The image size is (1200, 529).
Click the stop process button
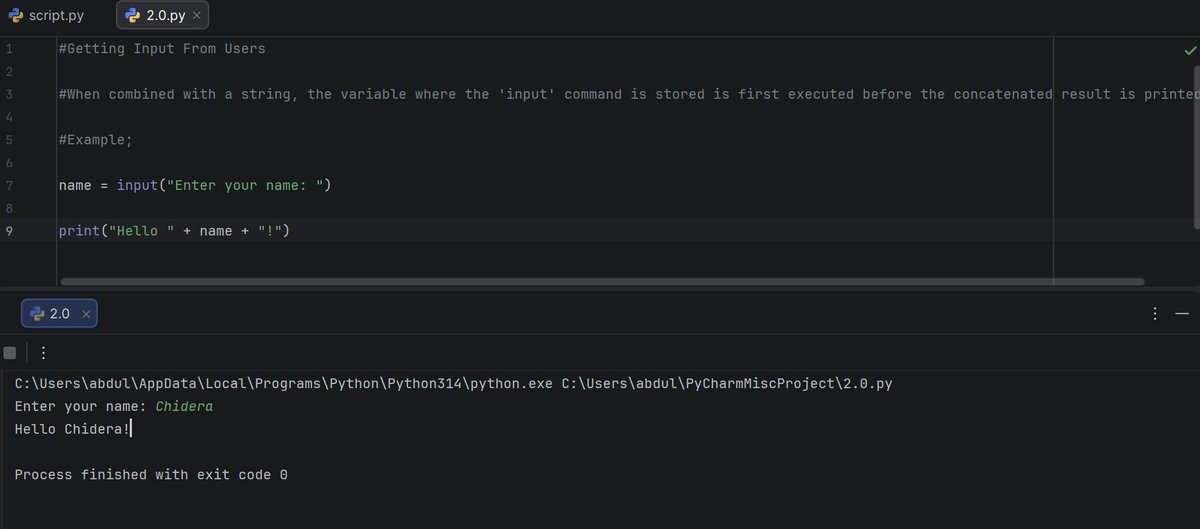point(10,352)
